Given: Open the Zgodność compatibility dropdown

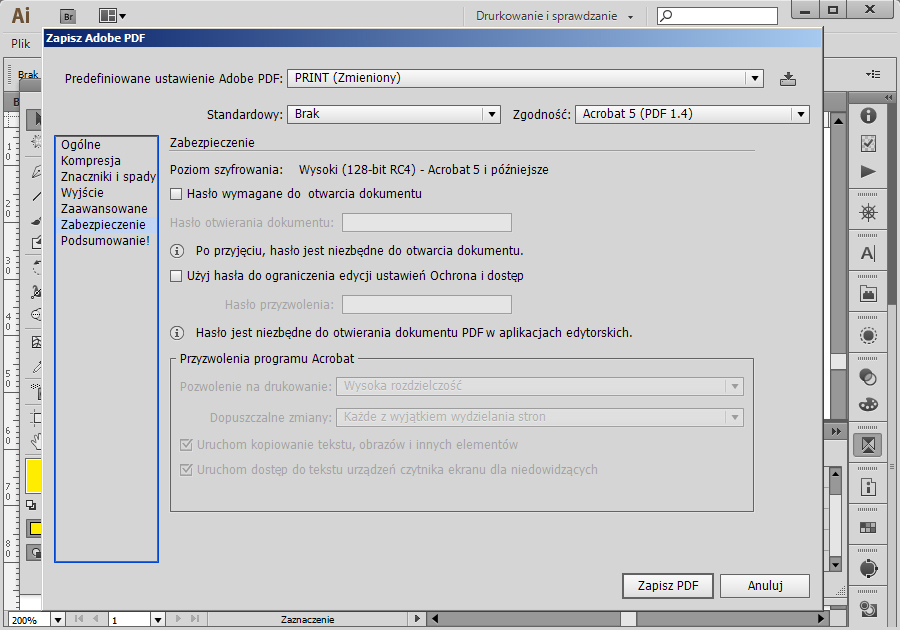Looking at the screenshot, I should click(692, 114).
